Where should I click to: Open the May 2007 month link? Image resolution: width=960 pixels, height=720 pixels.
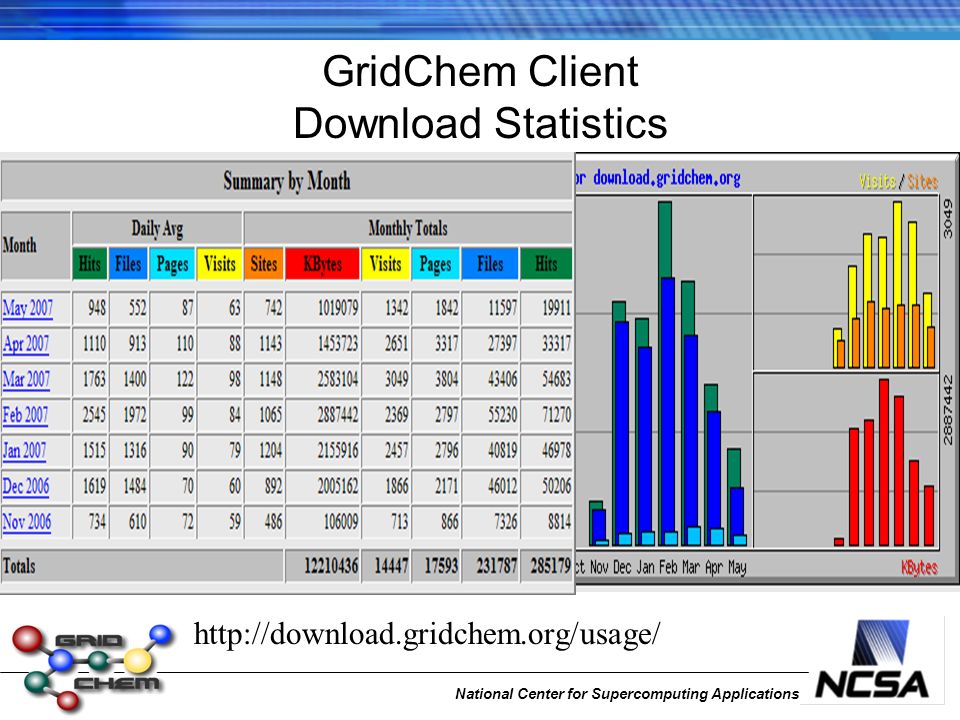(x=28, y=308)
